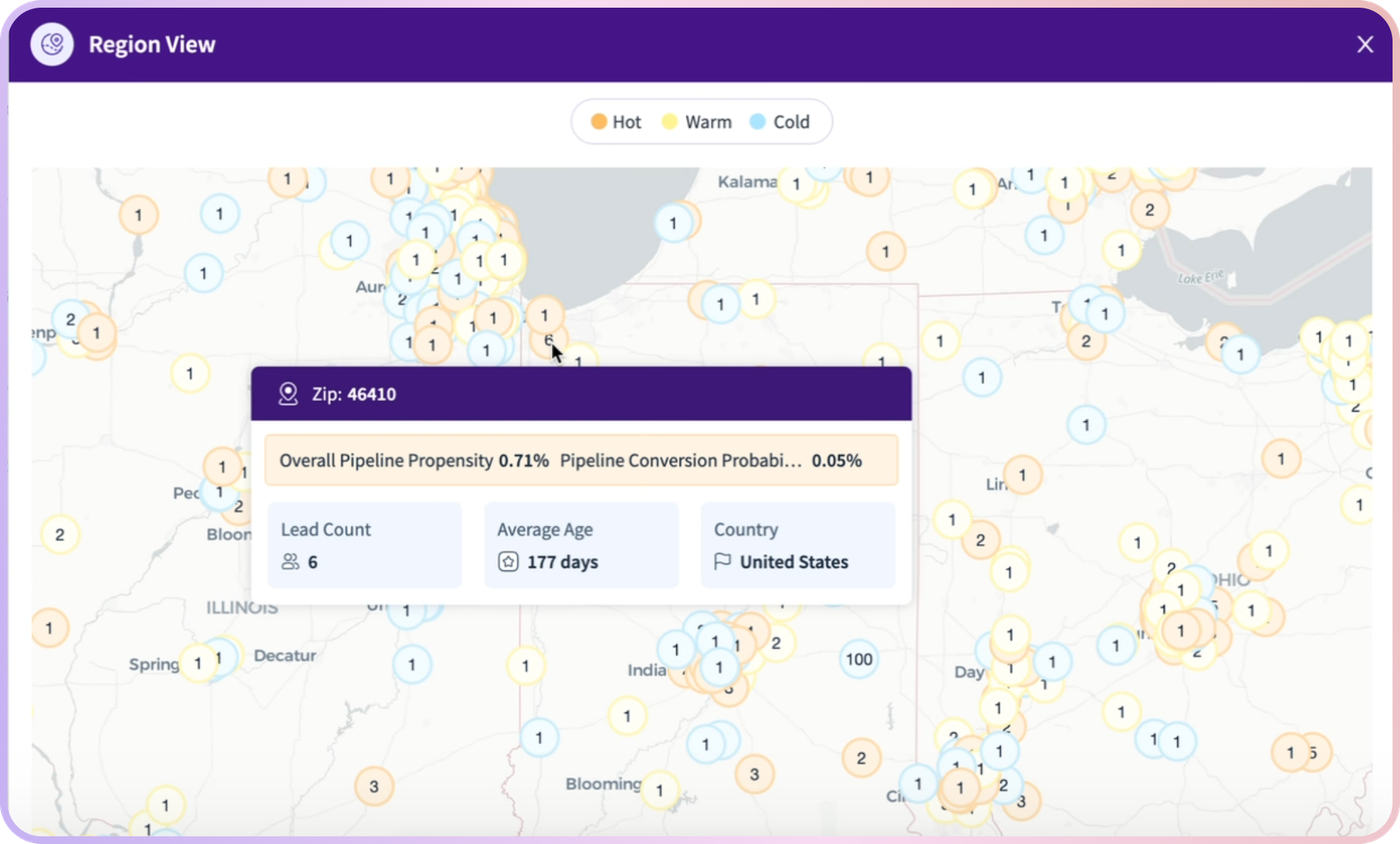Click the star icon beside 177 days
Image resolution: width=1400 pixels, height=844 pixels.
tap(507, 562)
